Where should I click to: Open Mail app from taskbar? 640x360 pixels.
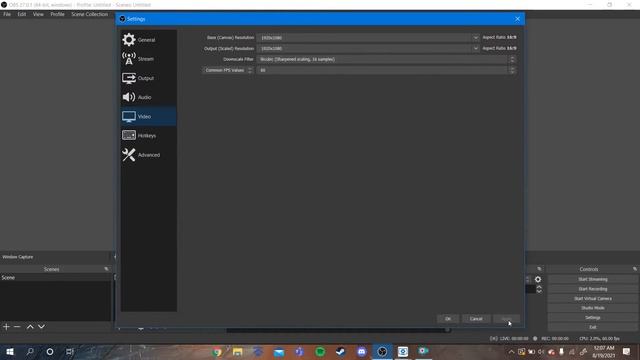(279, 351)
